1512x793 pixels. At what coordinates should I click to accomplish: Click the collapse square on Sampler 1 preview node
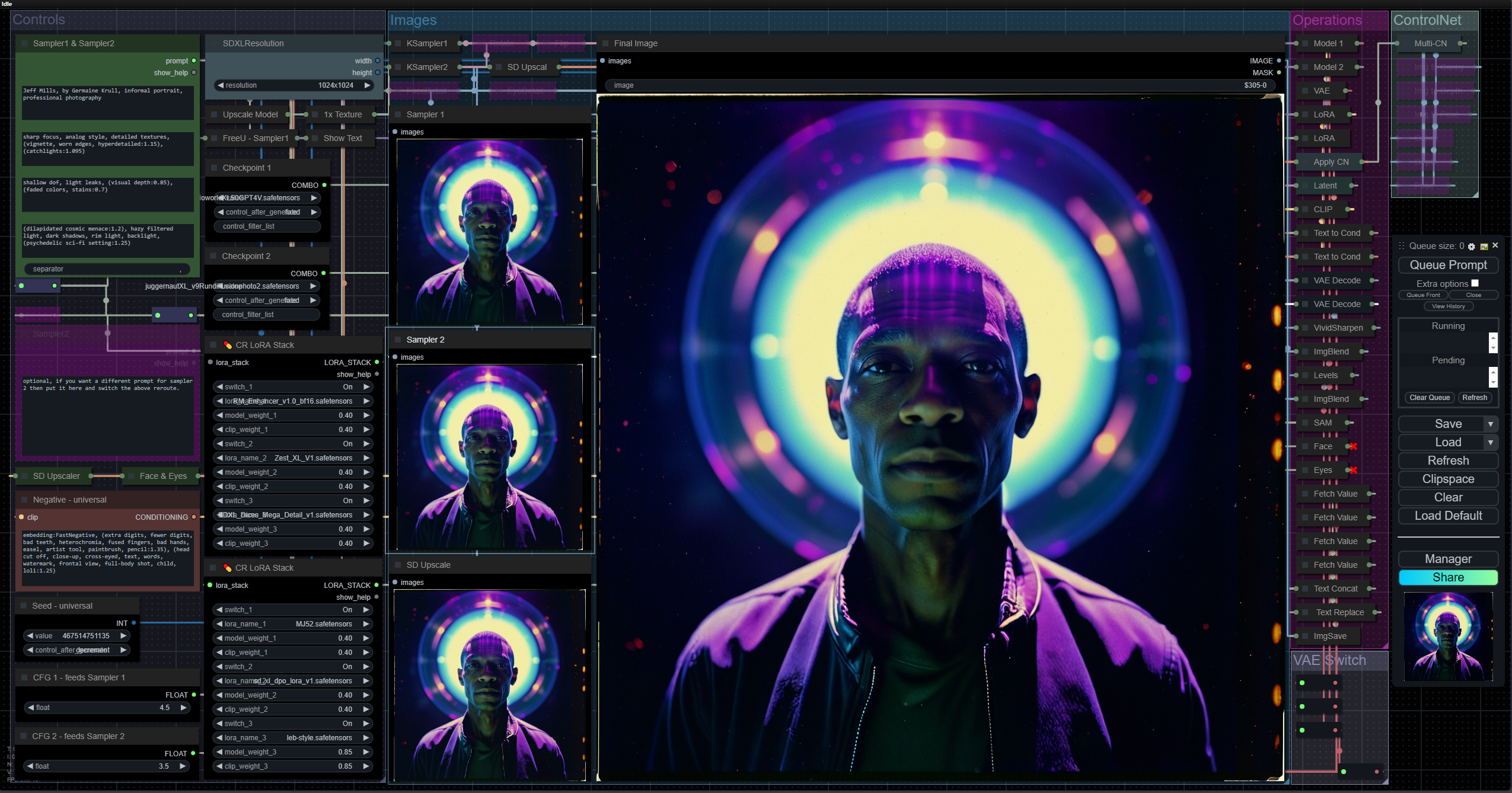point(398,114)
